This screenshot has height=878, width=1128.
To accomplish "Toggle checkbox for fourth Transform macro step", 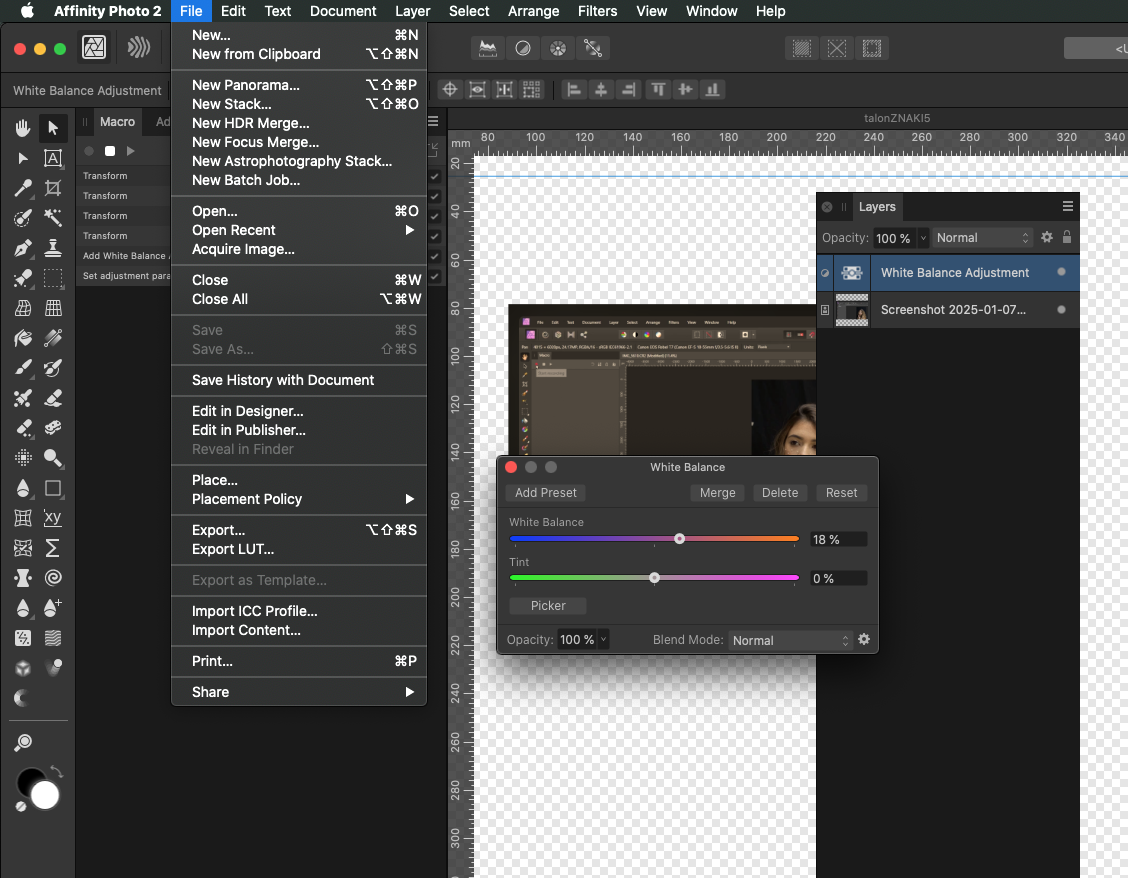I will (435, 236).
